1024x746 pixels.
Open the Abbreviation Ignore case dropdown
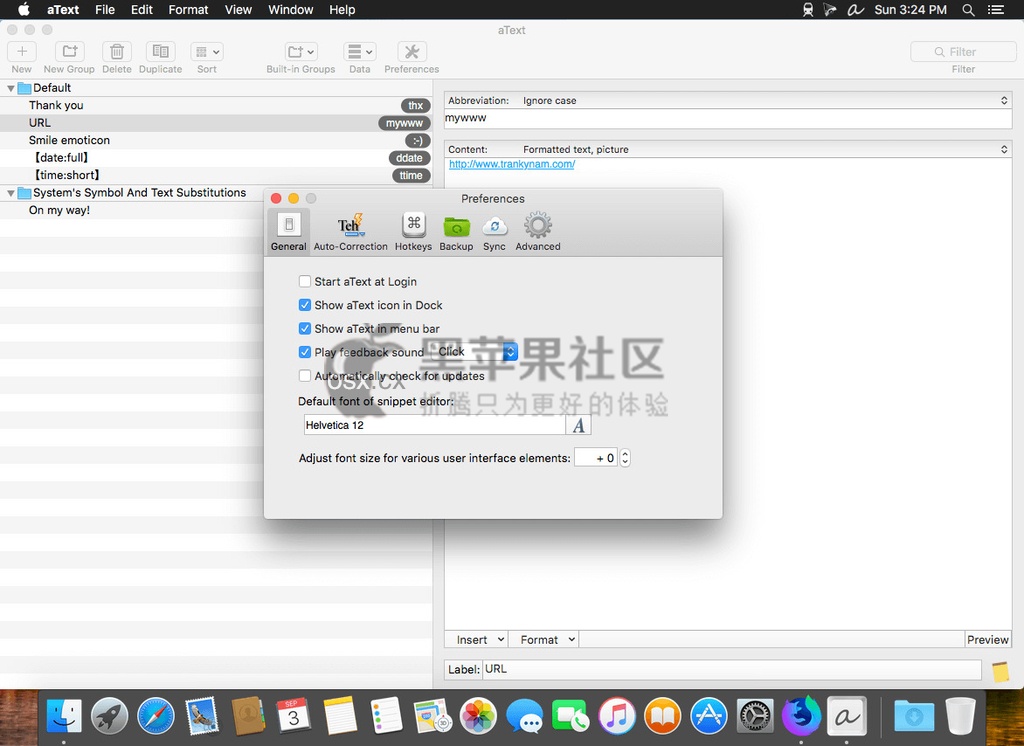pos(728,101)
